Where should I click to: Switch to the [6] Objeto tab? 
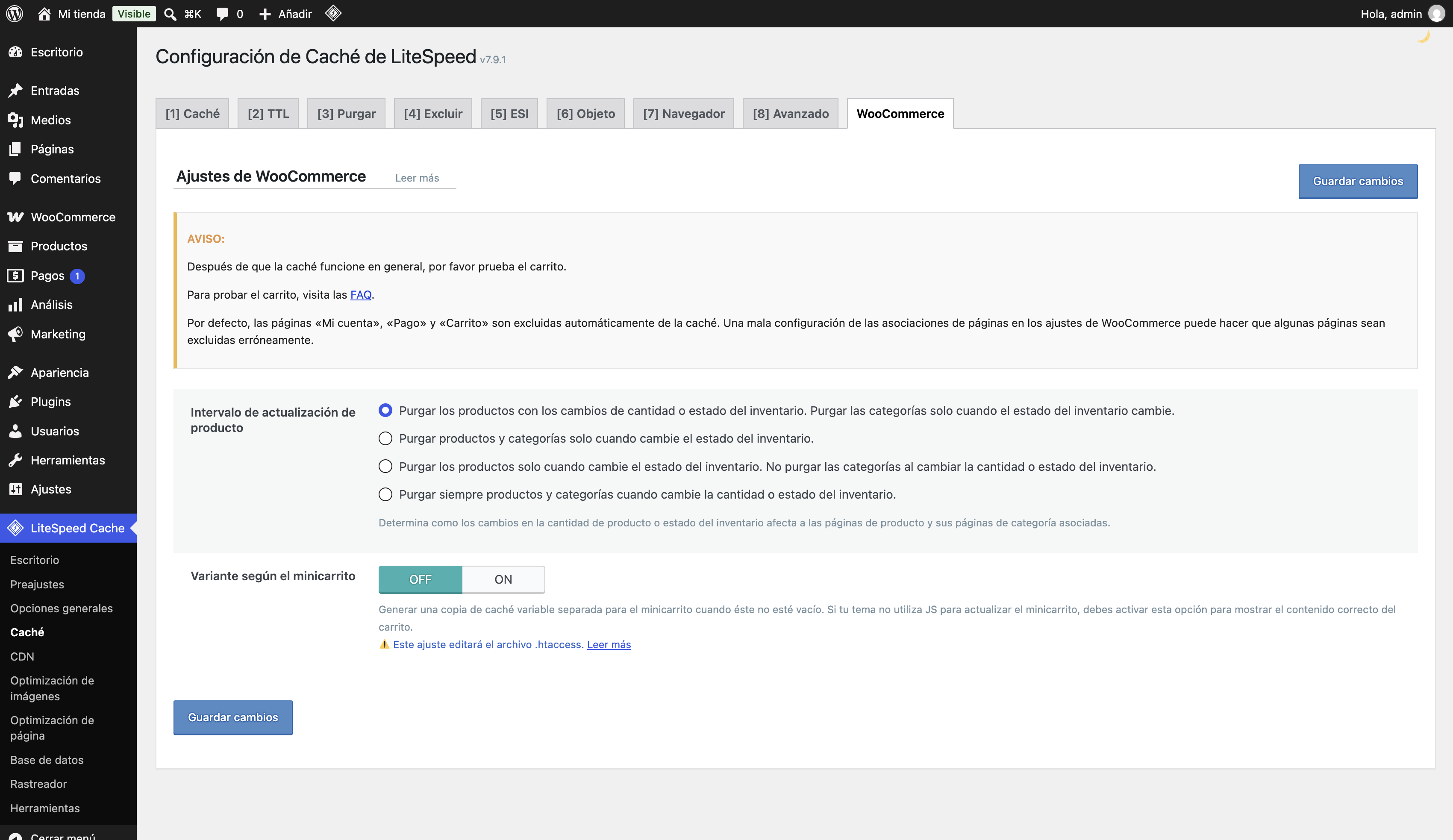point(586,114)
